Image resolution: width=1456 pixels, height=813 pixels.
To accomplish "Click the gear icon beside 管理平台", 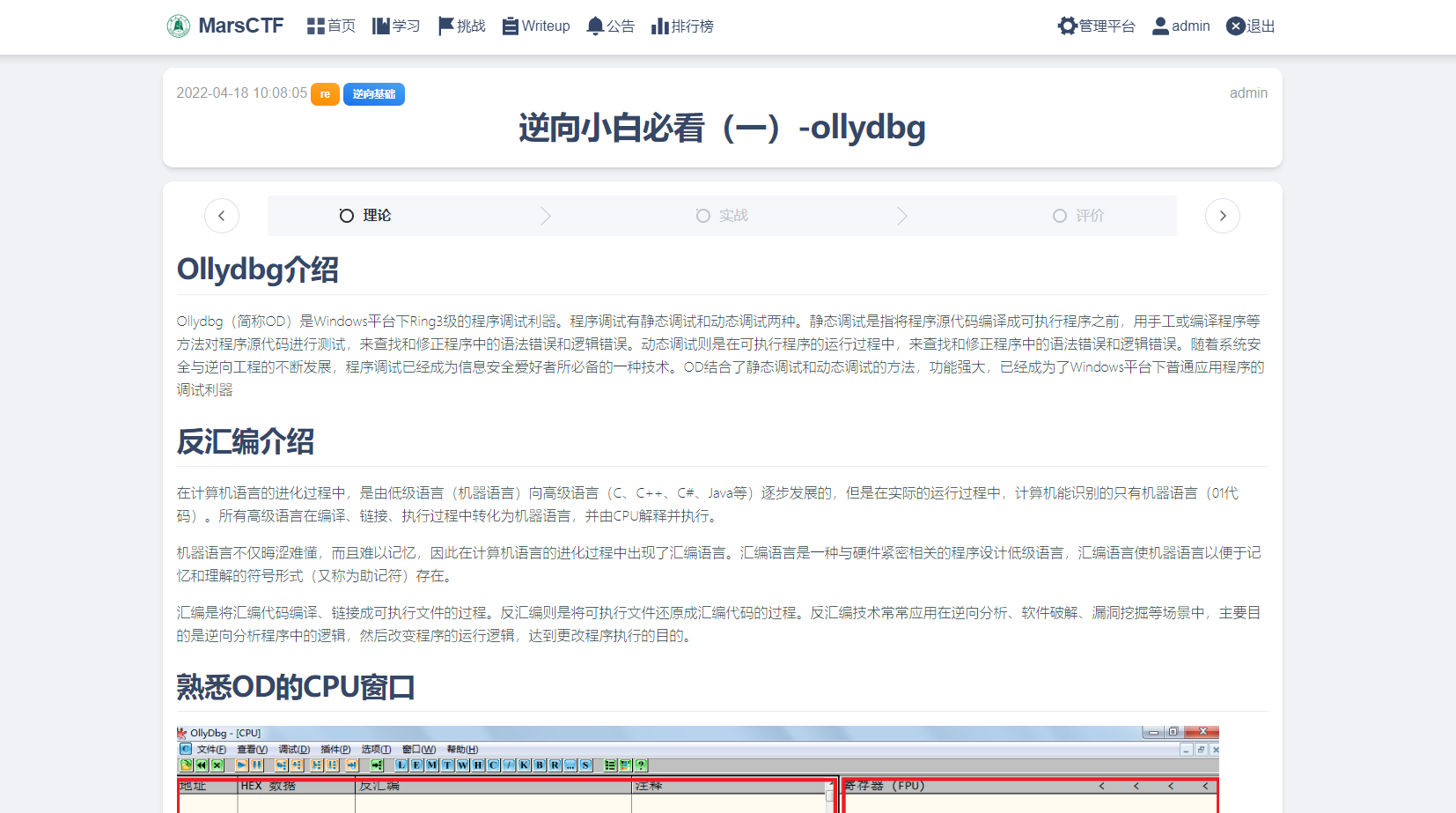I will 1068,26.
